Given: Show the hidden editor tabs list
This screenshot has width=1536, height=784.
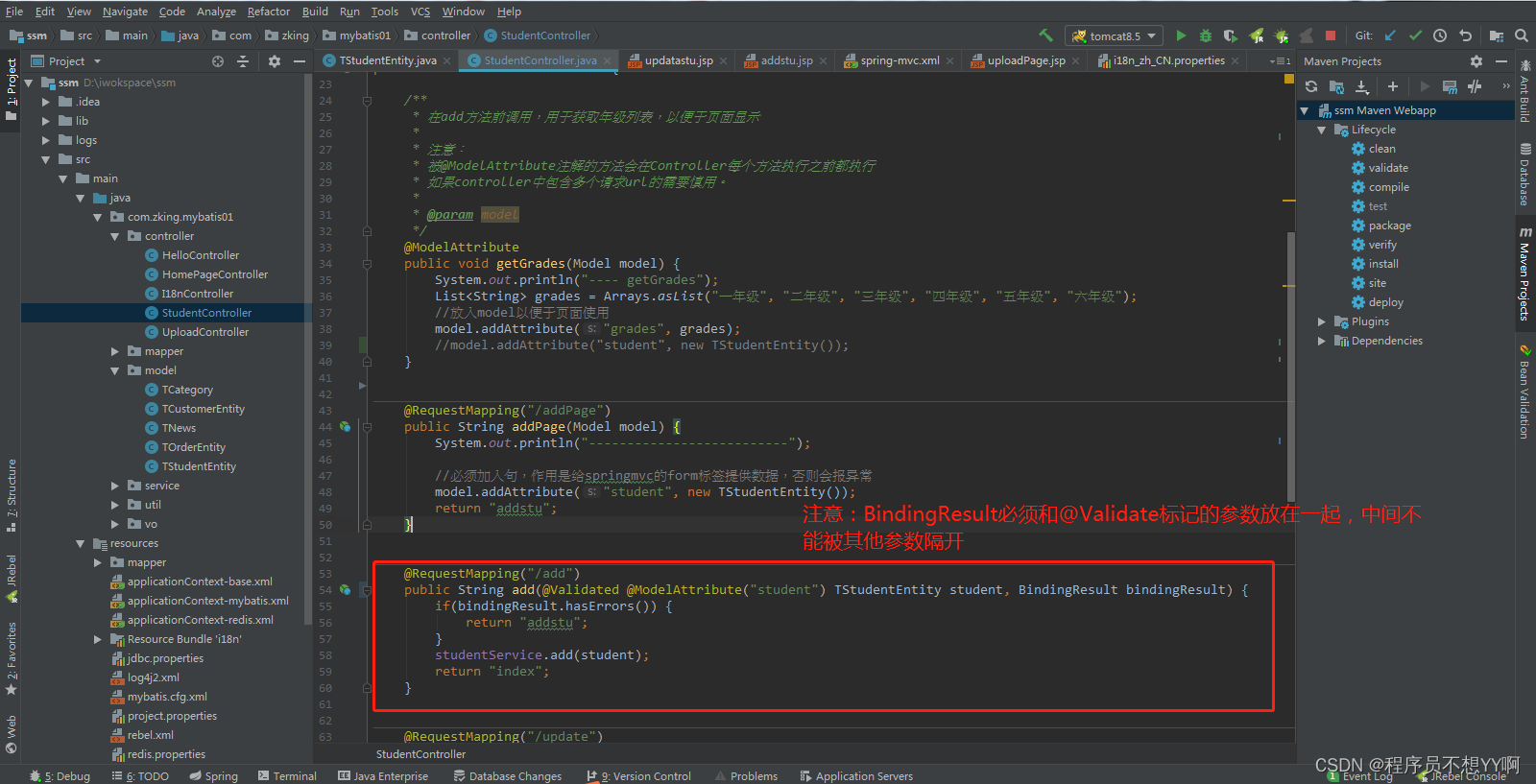Looking at the screenshot, I should [1280, 60].
